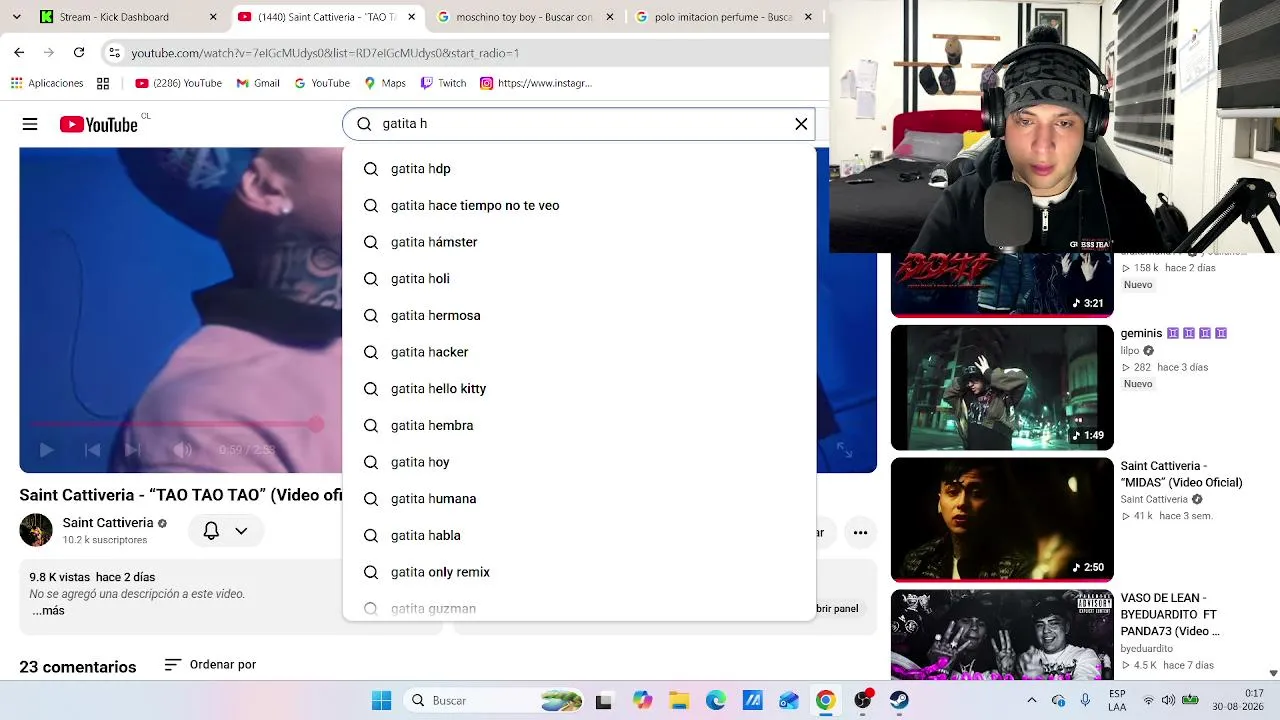Skip to the next video in player

click(133, 450)
